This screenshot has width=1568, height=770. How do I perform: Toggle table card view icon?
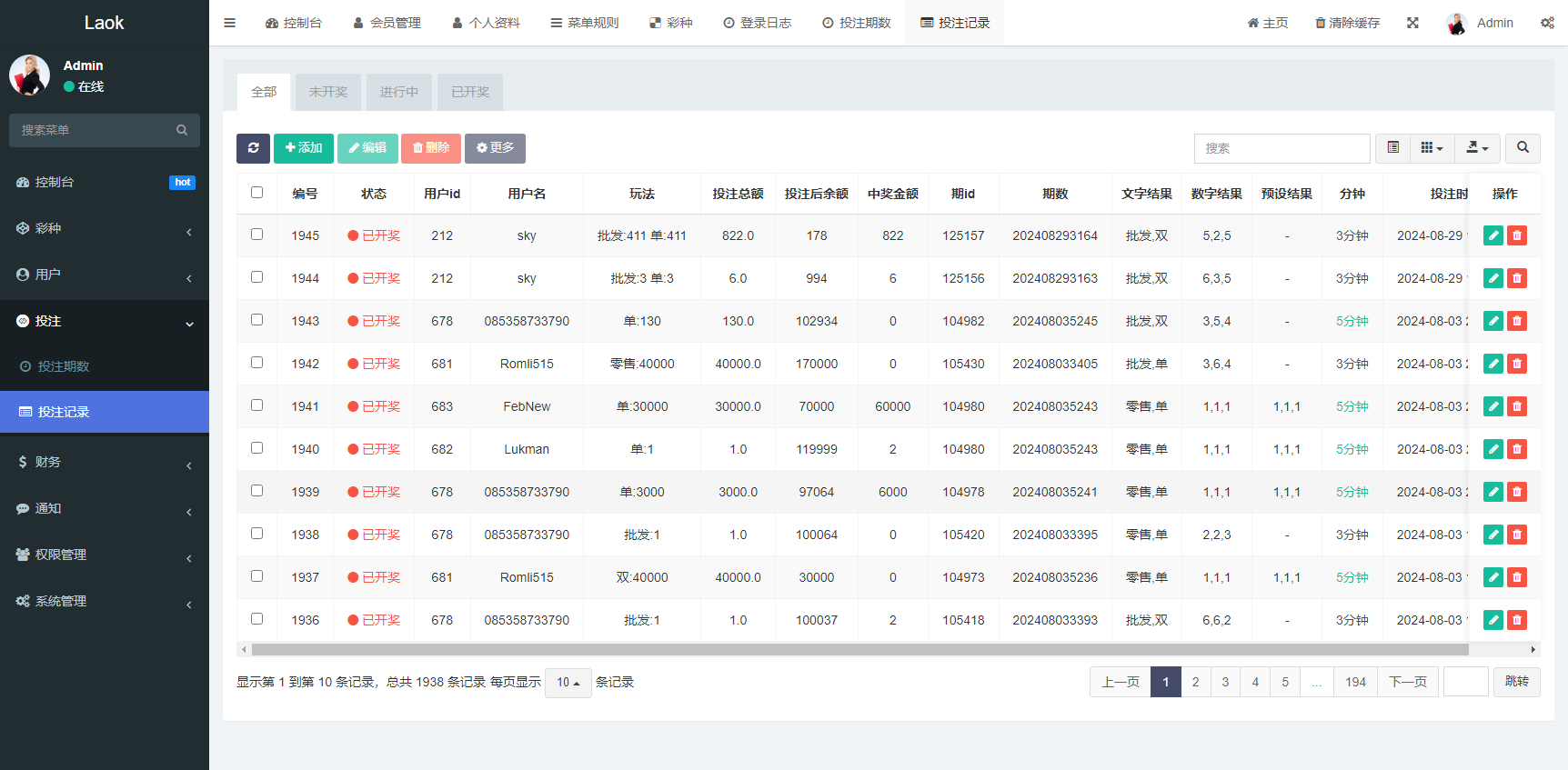(x=1392, y=148)
